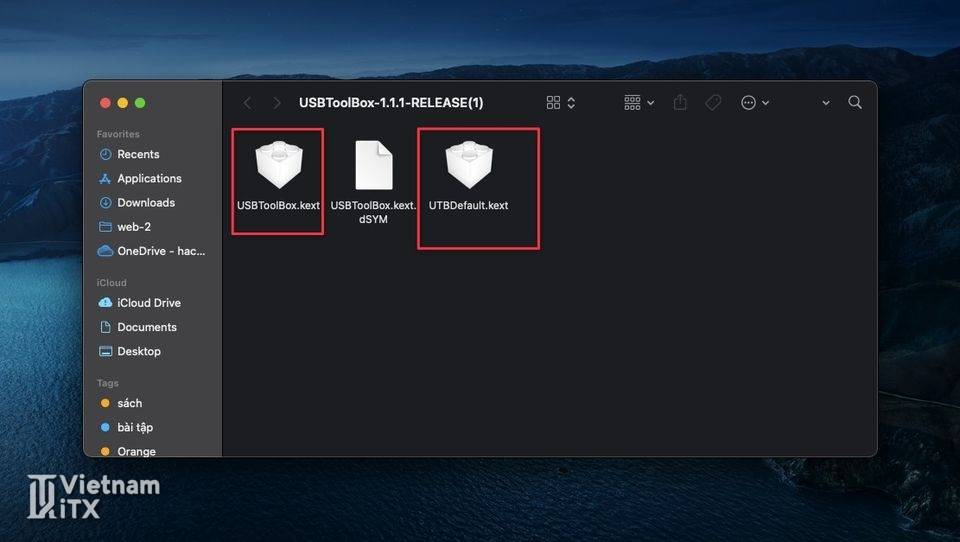Select the sách tag in sidebar

(129, 403)
